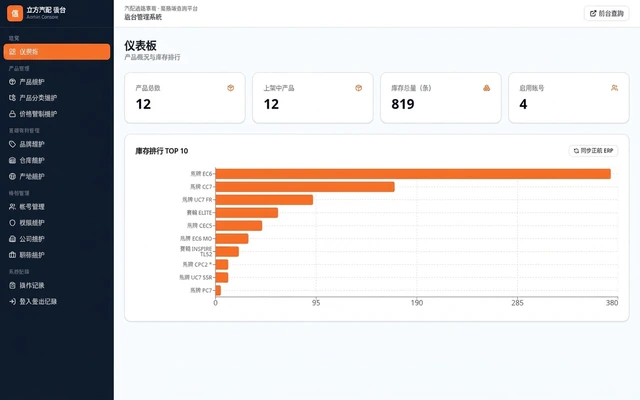Image resolution: width=640 pixels, height=400 pixels.
Task: Click the lock icon beside 价格管制维护
Action: pos(12,114)
